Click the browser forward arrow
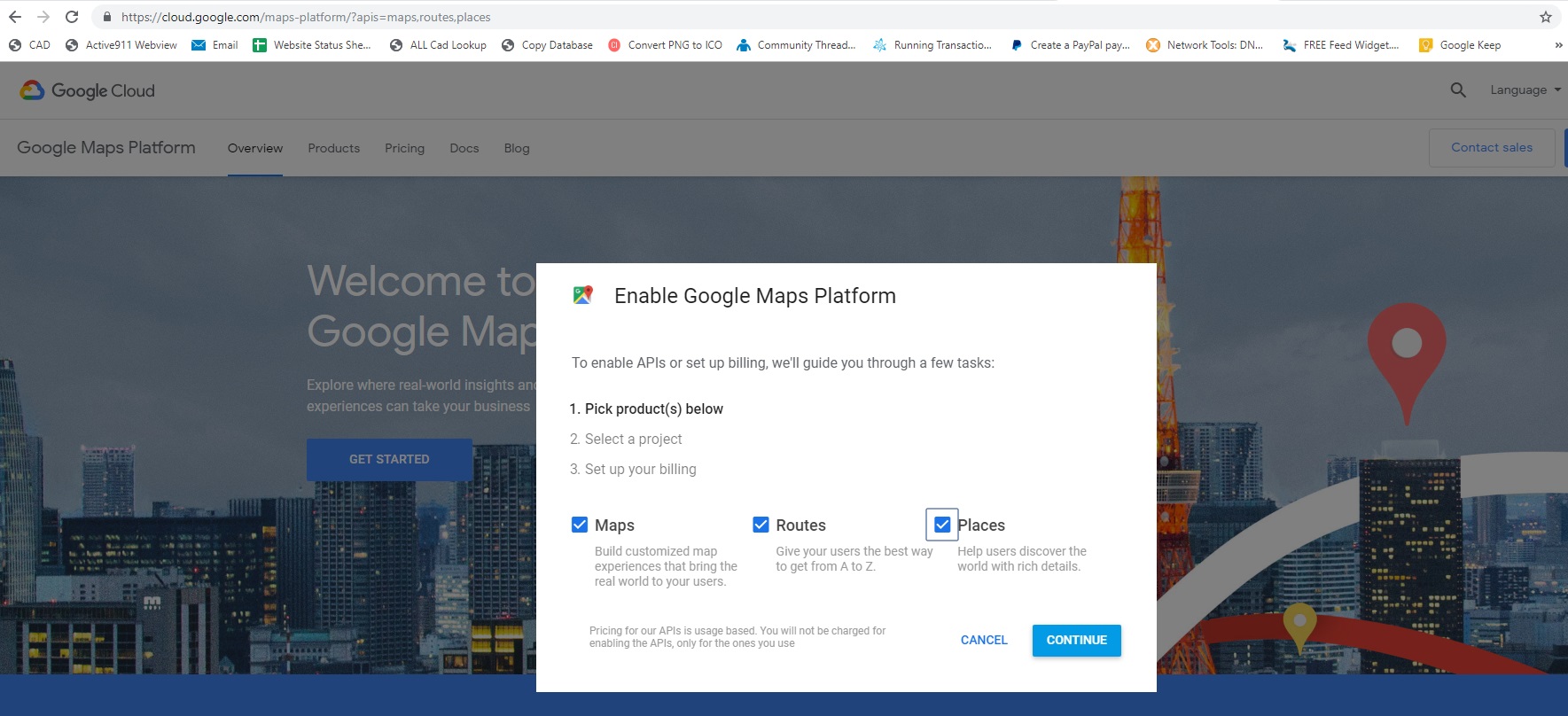 click(x=43, y=17)
